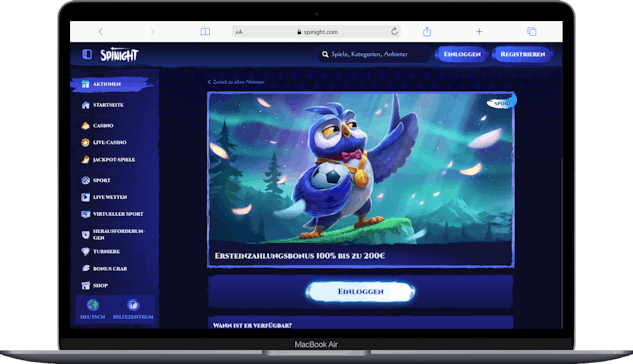
Task: Click the Virtueller Sport icon
Action: [85, 214]
